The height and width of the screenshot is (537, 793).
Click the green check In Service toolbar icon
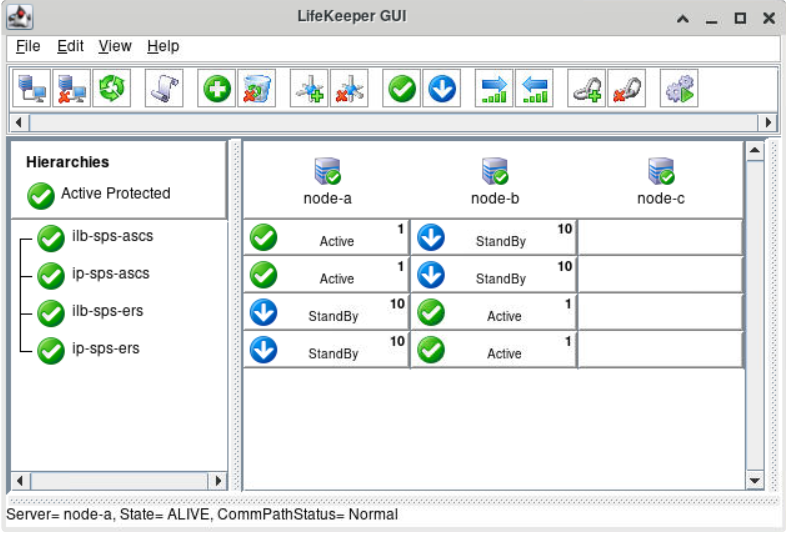[402, 88]
